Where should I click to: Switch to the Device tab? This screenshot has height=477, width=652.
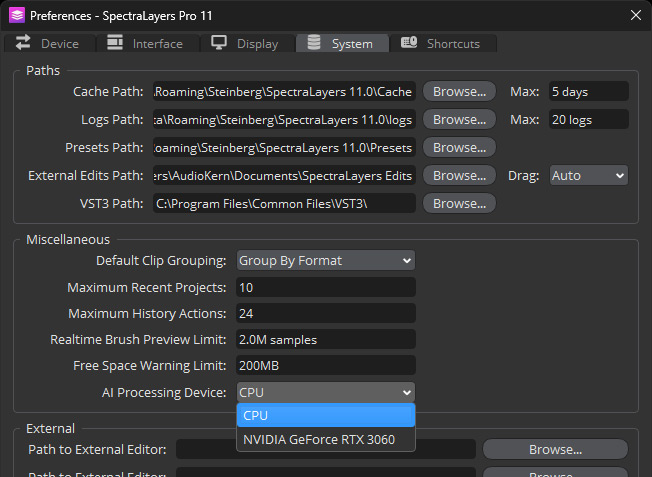[x=47, y=43]
